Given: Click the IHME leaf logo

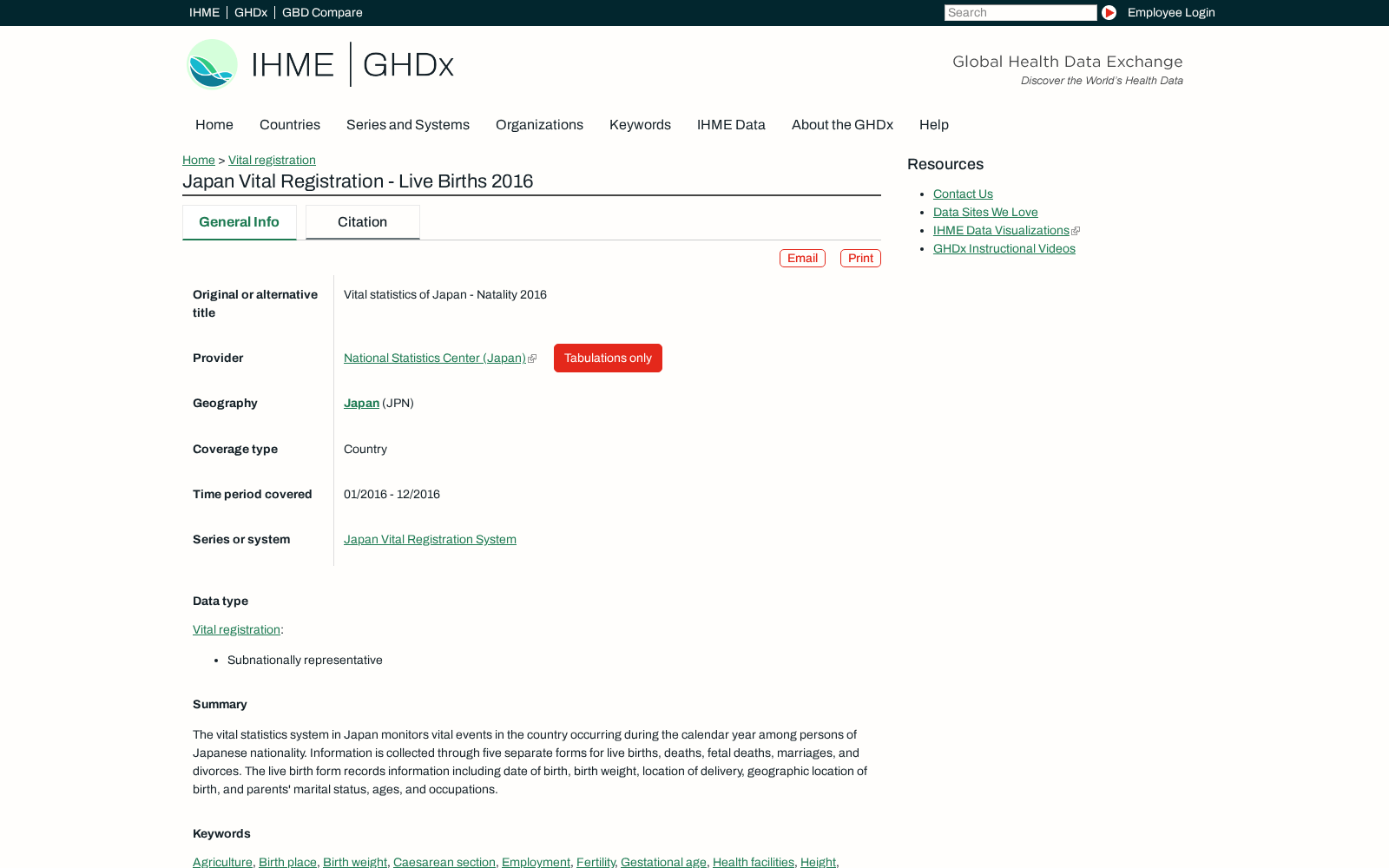Looking at the screenshot, I should tap(212, 64).
